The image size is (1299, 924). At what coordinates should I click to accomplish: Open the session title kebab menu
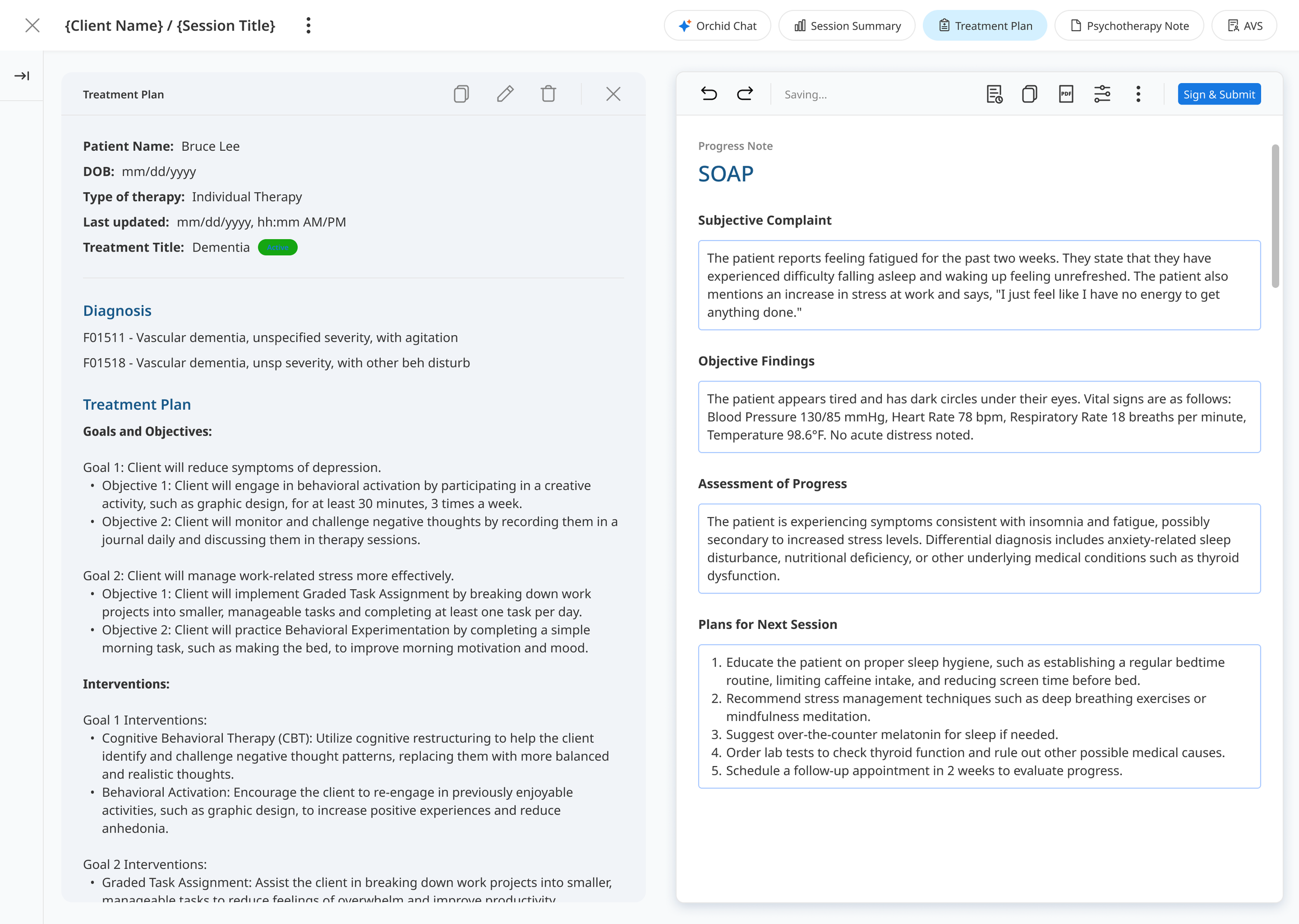tap(308, 25)
